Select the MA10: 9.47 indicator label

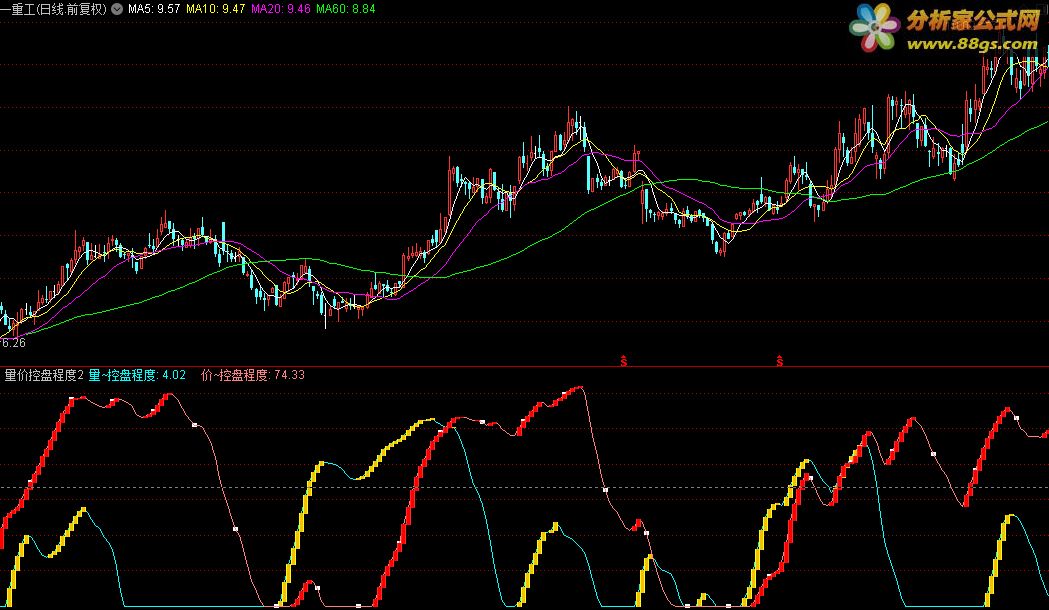tap(215, 9)
